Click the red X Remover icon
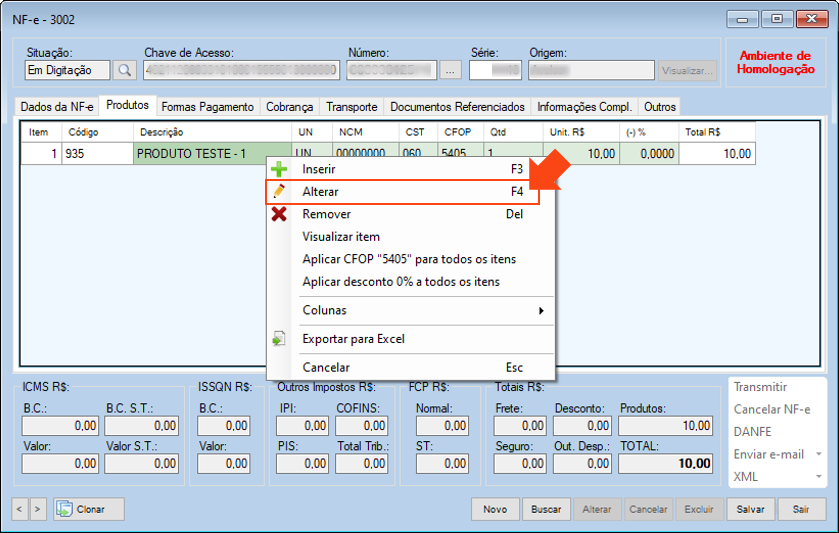Viewport: 839px width, 533px height. [x=280, y=214]
